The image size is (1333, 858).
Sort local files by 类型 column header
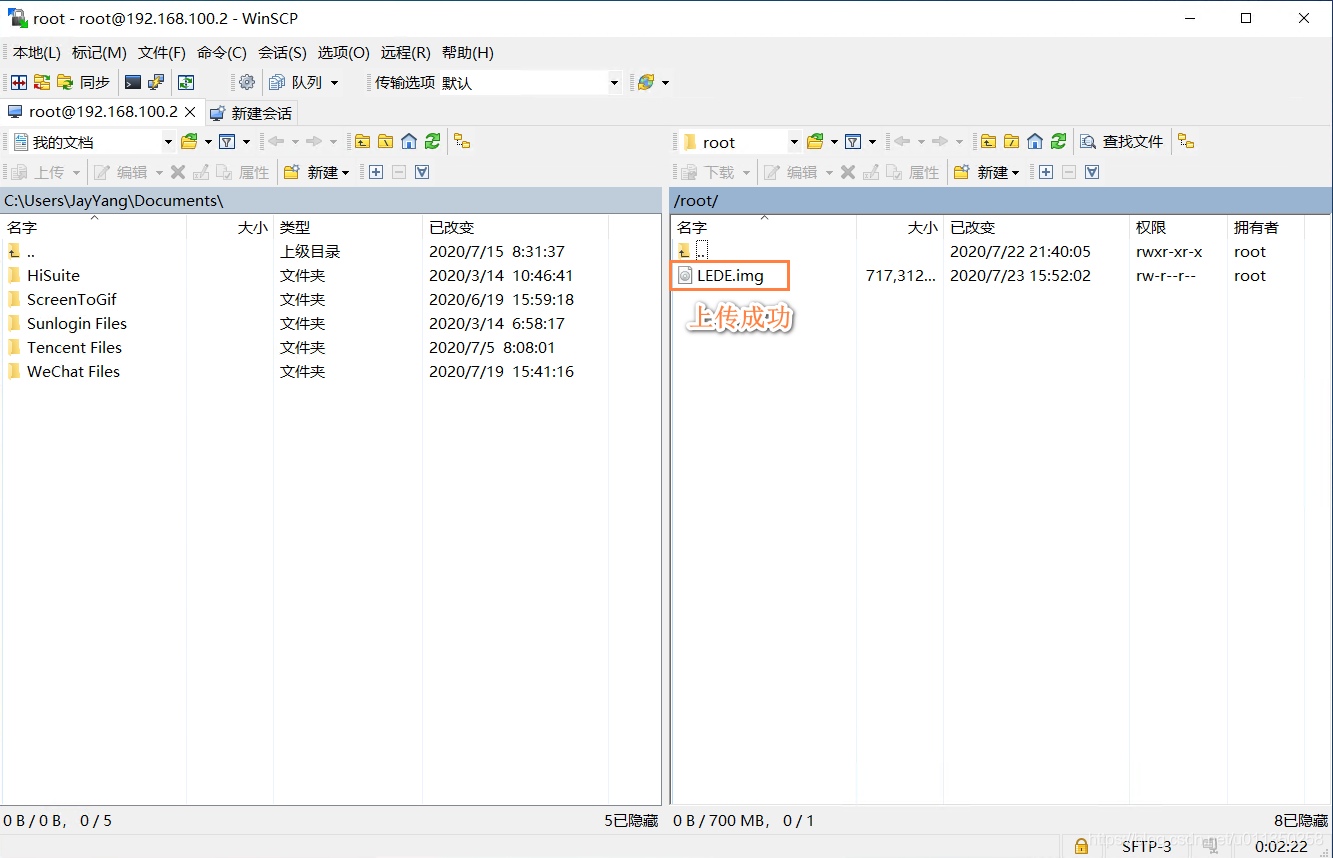tap(347, 228)
